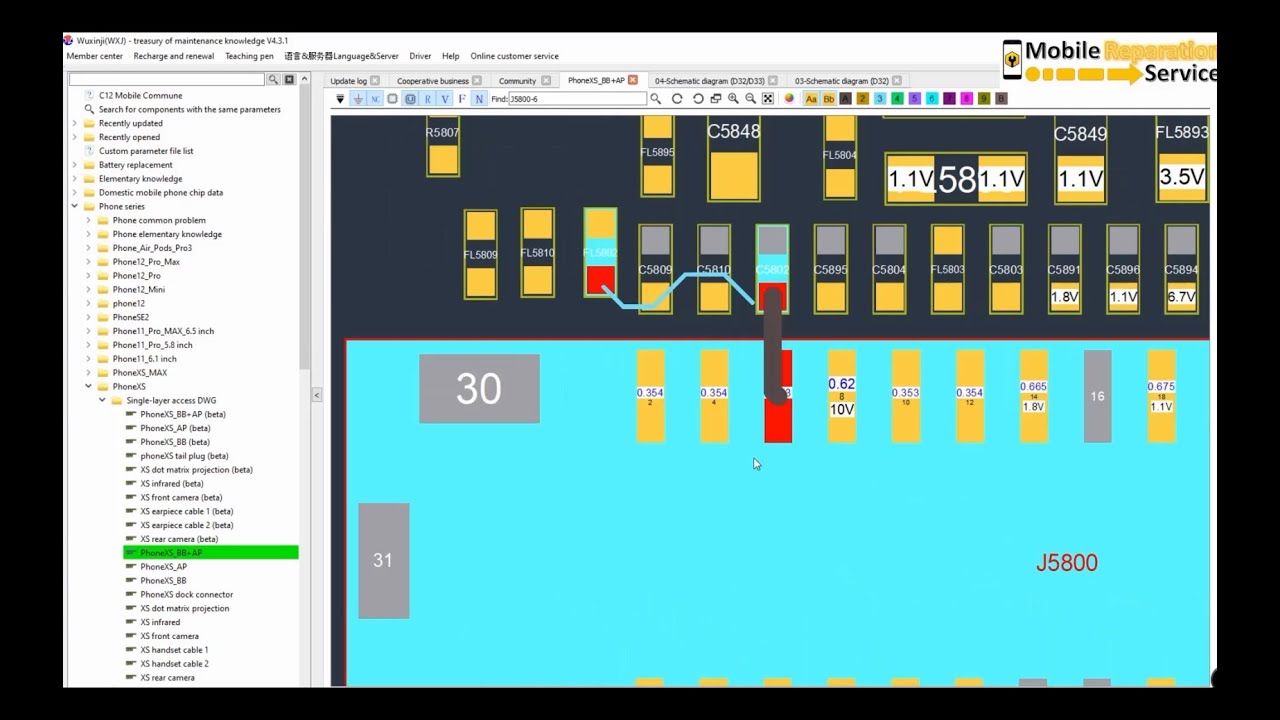Open the color wheel palette icon
This screenshot has width=1280, height=720.
pos(789,99)
